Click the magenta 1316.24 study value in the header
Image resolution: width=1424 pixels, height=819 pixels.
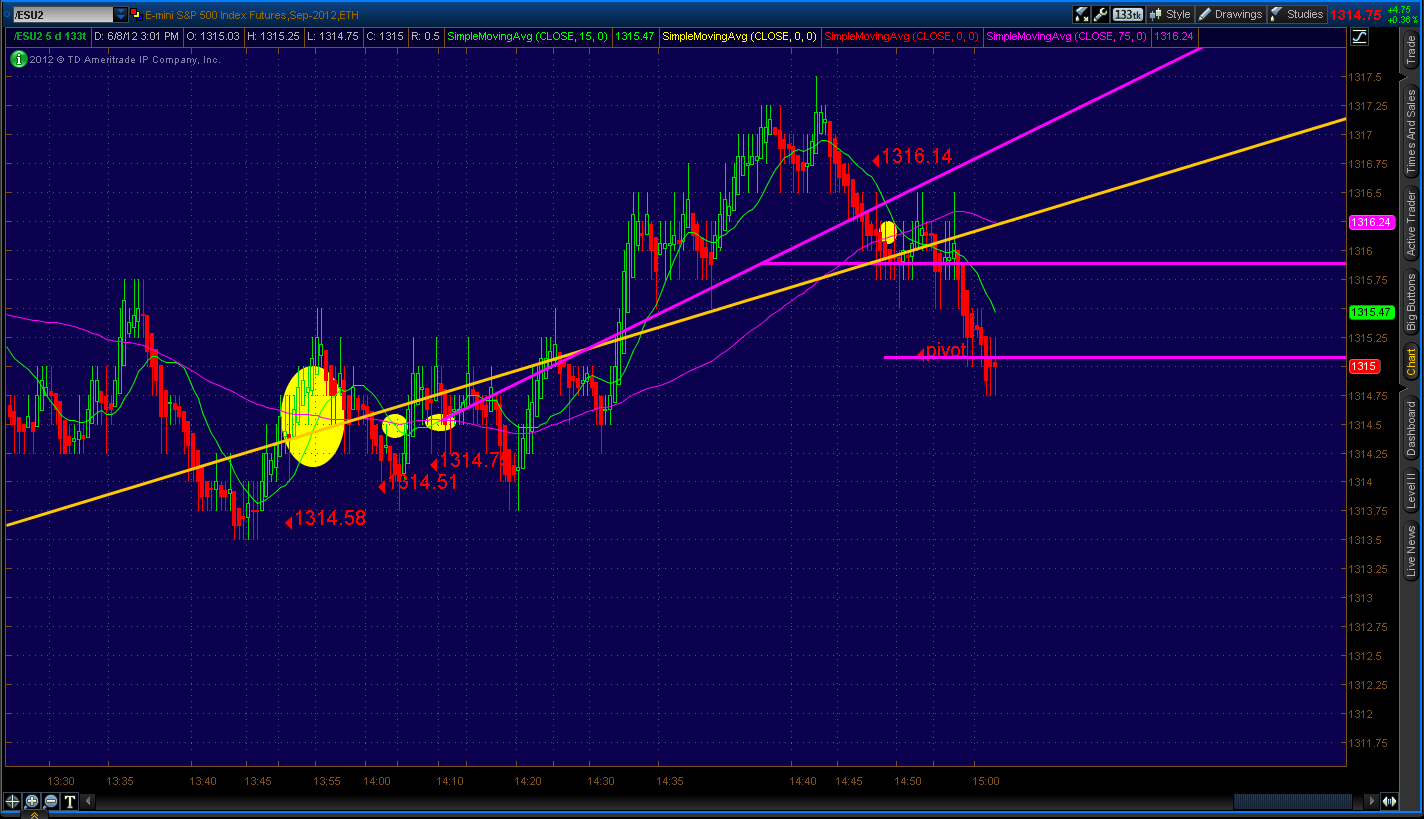pyautogui.click(x=1173, y=37)
